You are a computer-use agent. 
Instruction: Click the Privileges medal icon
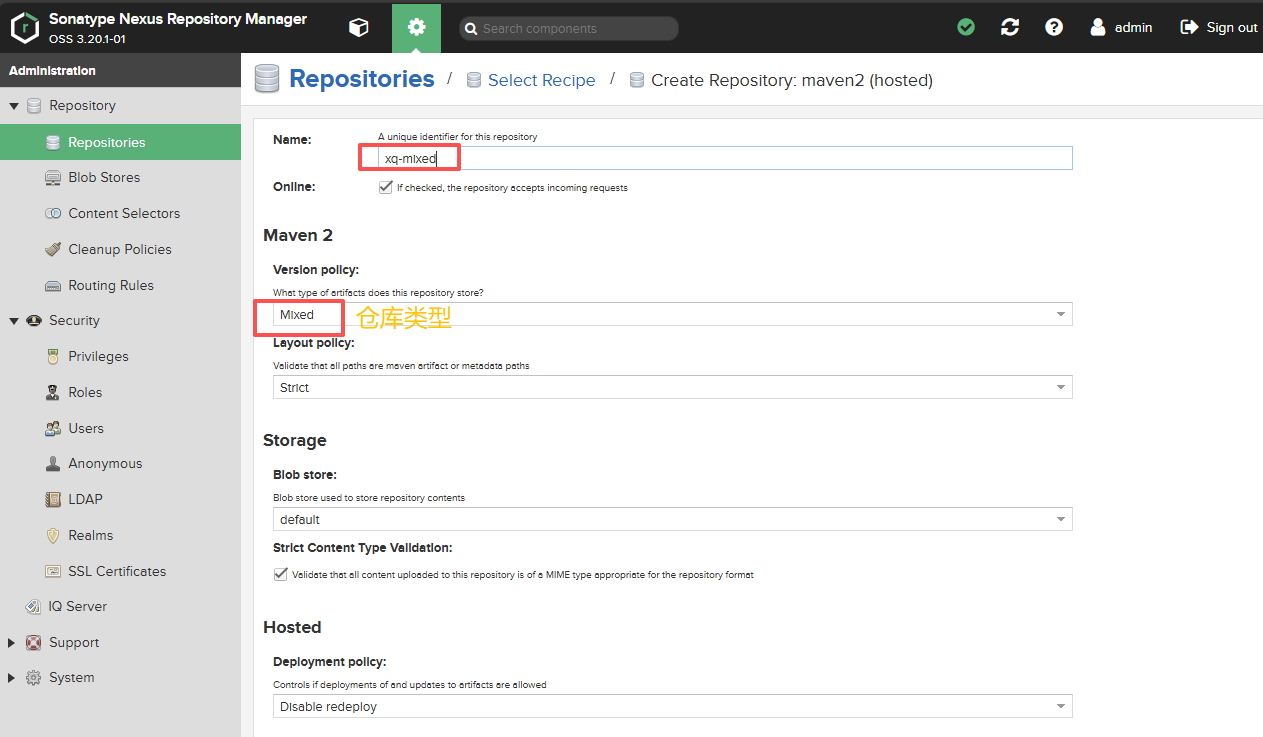tap(53, 356)
